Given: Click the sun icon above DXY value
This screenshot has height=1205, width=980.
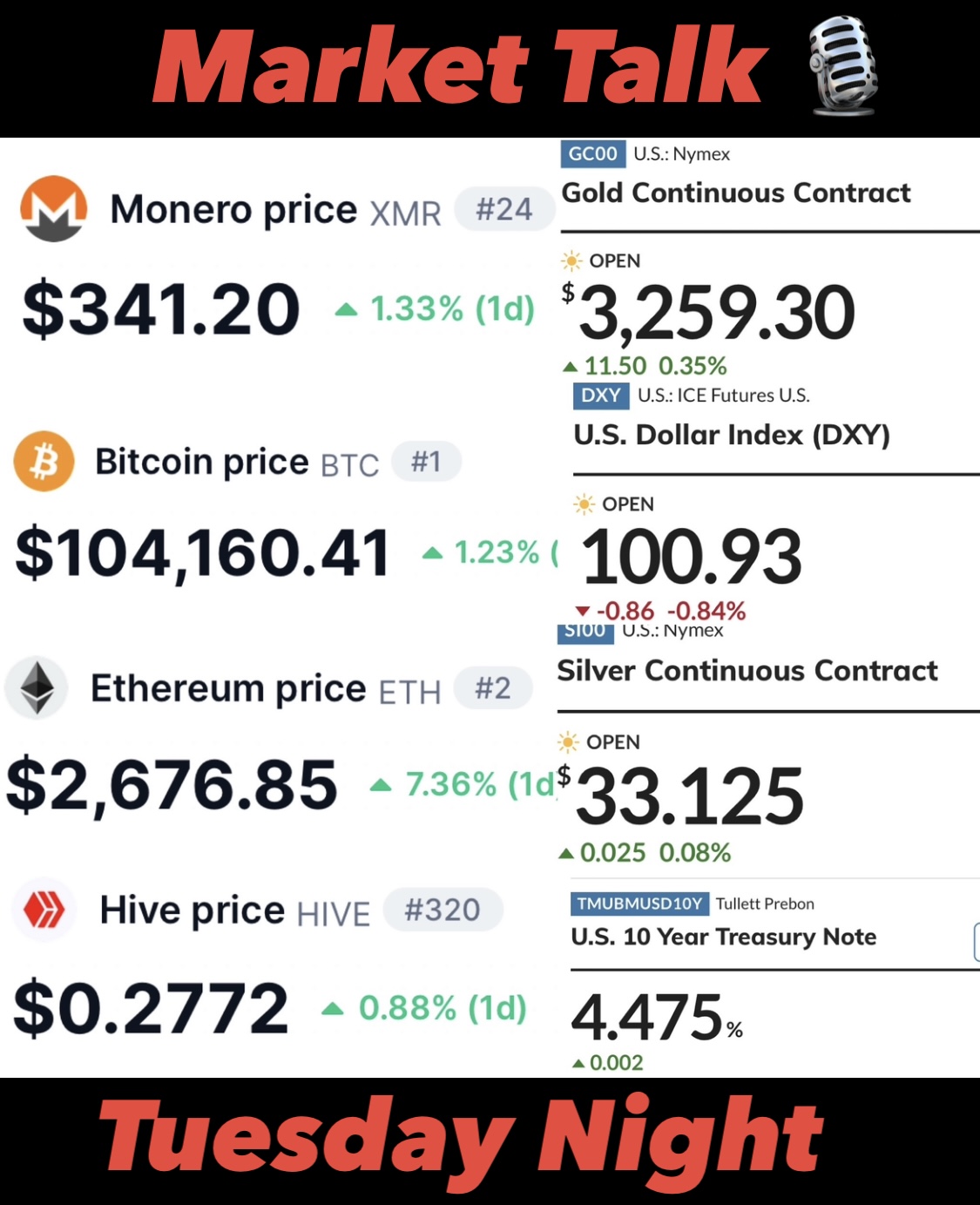Looking at the screenshot, I should [x=584, y=504].
